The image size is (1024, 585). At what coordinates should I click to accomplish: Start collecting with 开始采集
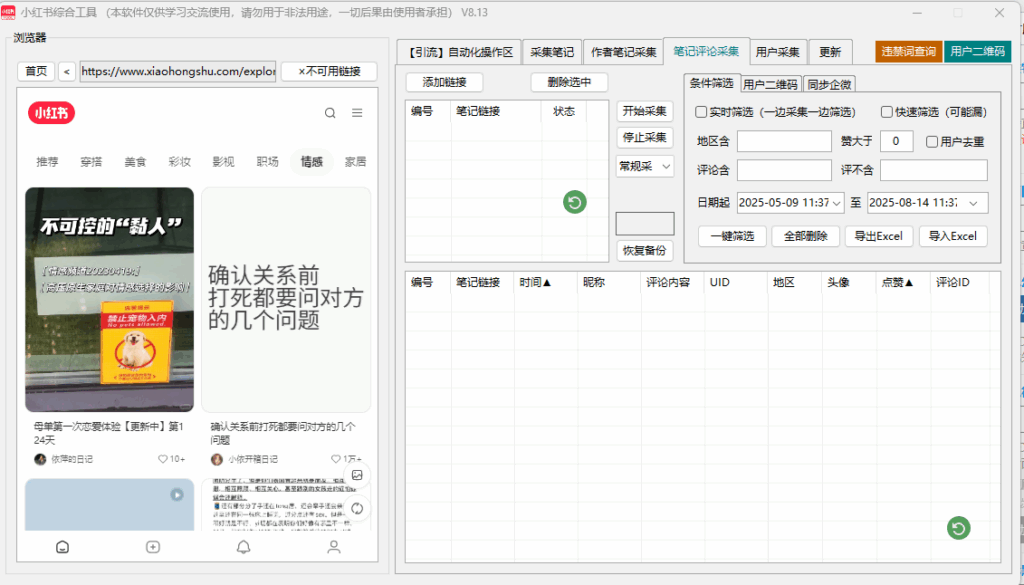pyautogui.click(x=645, y=111)
